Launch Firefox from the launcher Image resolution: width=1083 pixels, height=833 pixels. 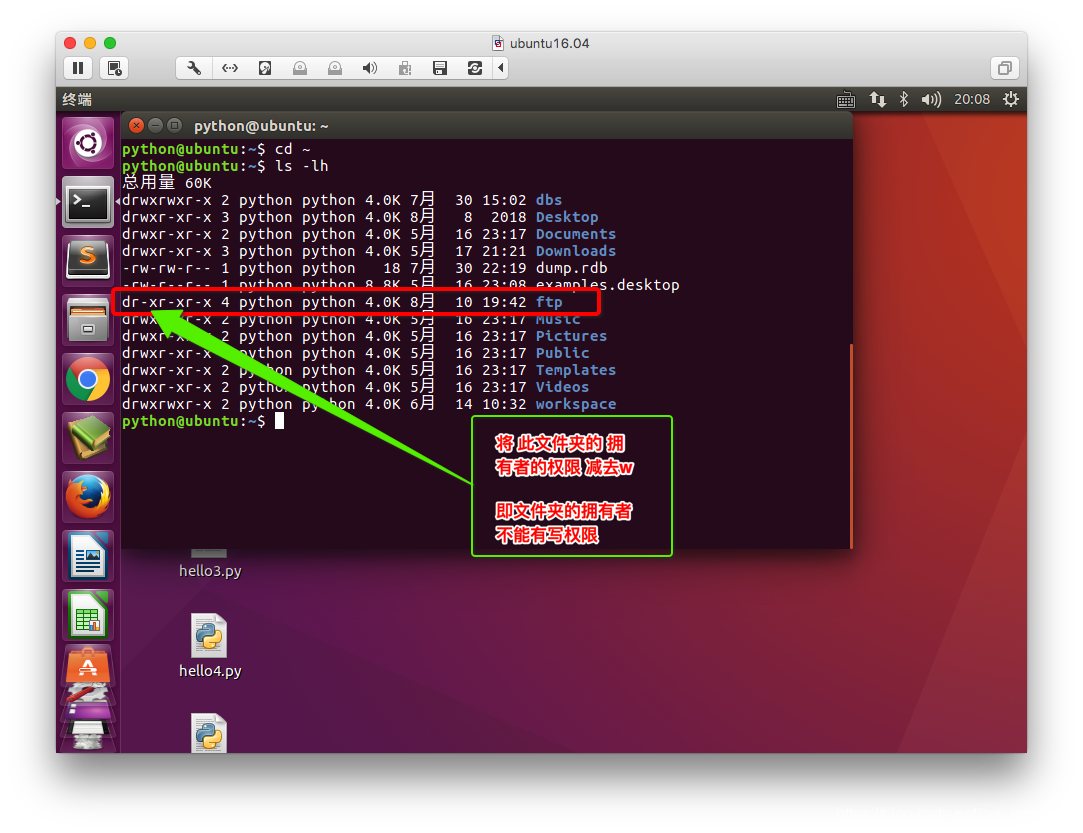(88, 497)
